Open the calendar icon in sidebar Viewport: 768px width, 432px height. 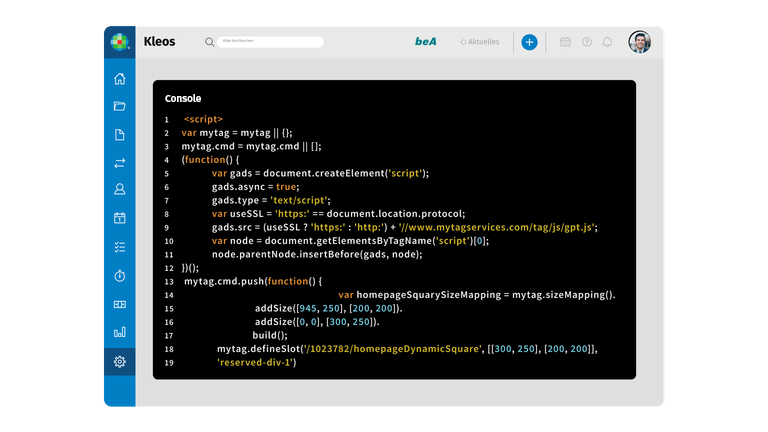click(x=120, y=218)
